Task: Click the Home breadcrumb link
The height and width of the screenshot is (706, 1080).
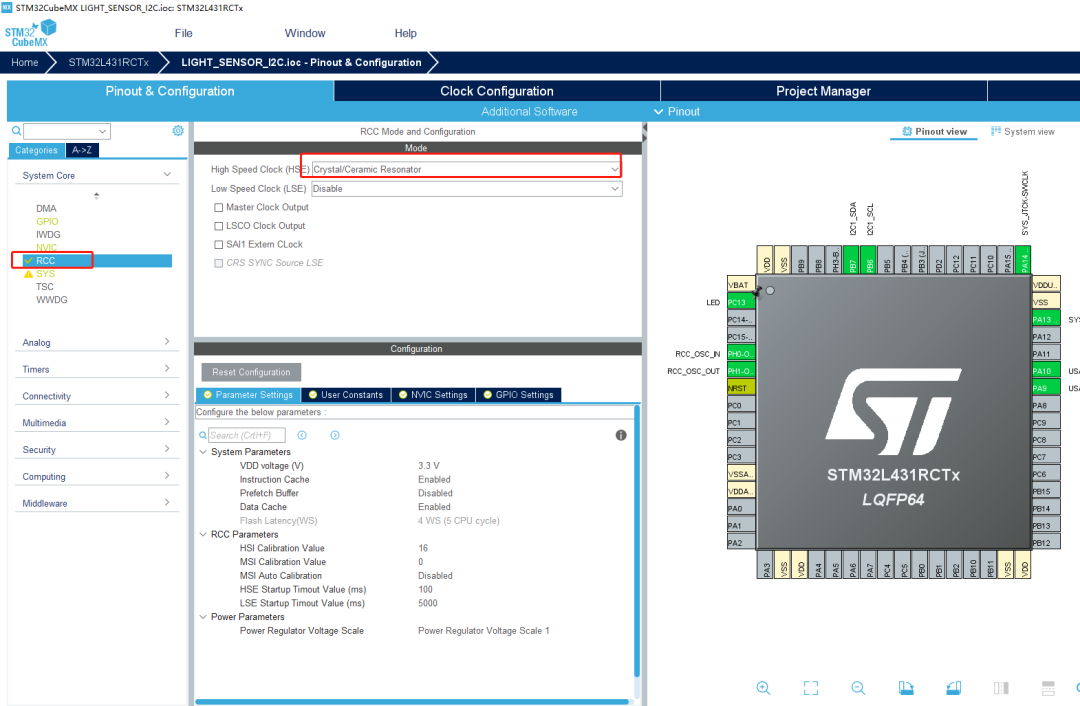Action: [x=25, y=62]
